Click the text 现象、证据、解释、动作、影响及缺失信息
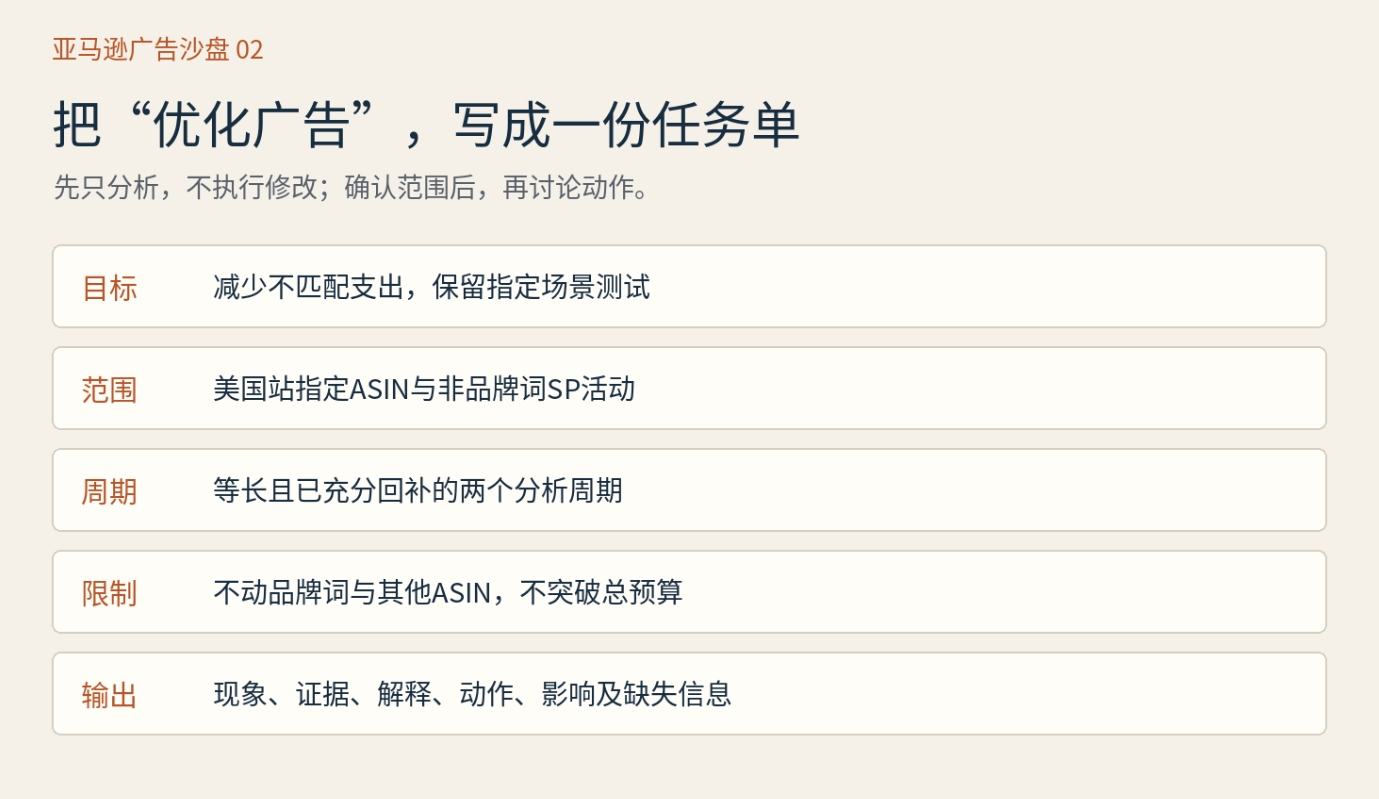 tap(472, 695)
